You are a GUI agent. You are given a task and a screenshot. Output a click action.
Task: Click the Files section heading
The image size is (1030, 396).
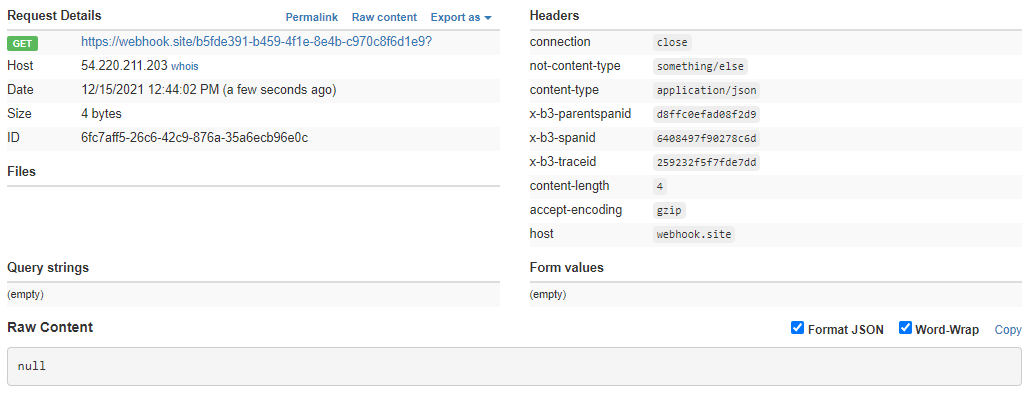[21, 171]
